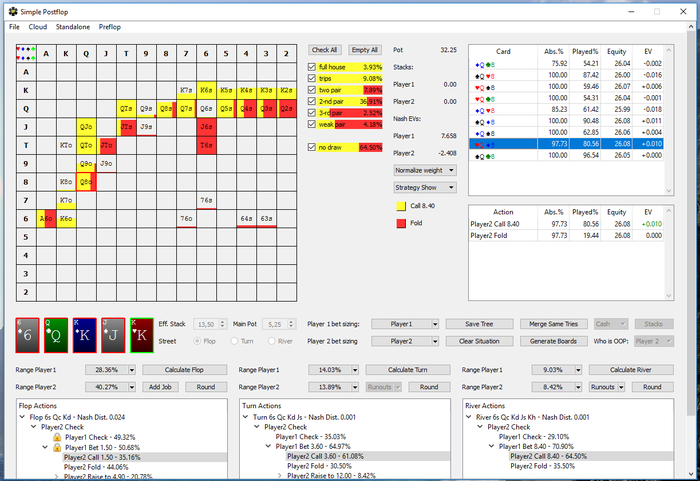This screenshot has width=700, height=481.
Task: Select the Flop street radio button
Action: pyautogui.click(x=197, y=341)
